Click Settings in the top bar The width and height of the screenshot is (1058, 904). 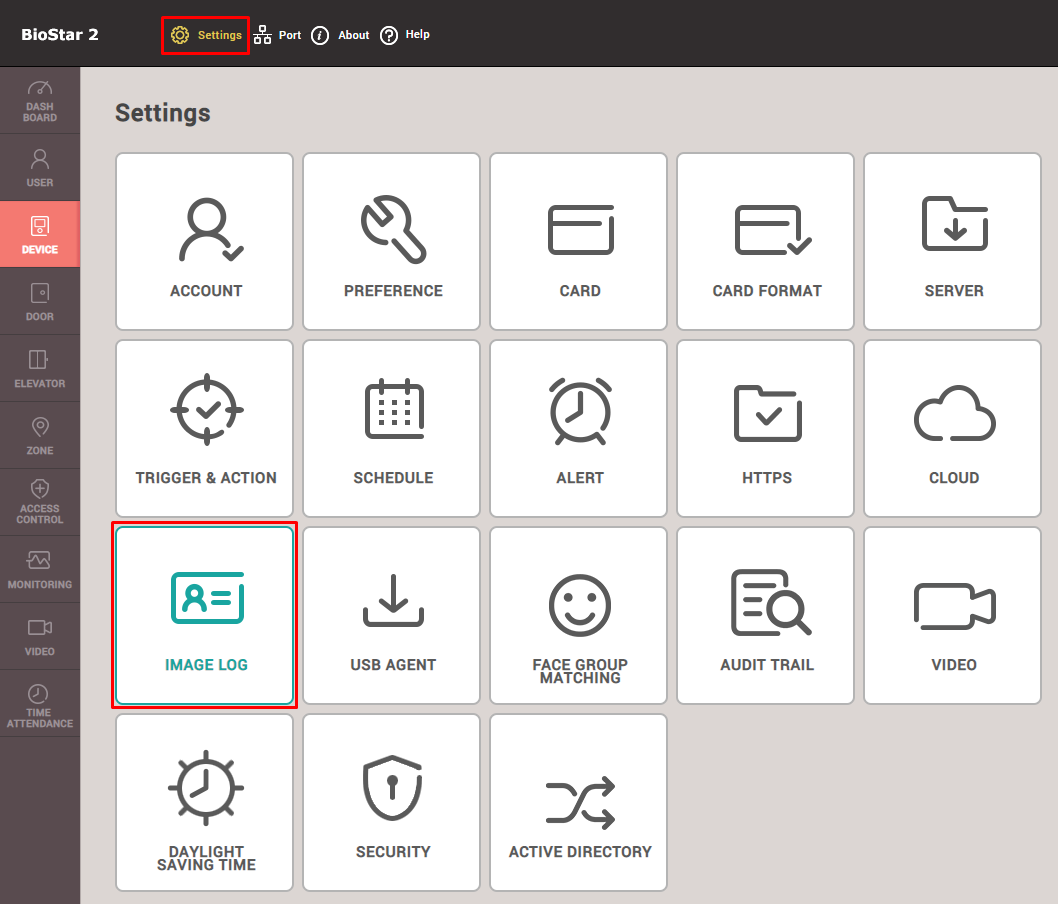click(x=206, y=35)
